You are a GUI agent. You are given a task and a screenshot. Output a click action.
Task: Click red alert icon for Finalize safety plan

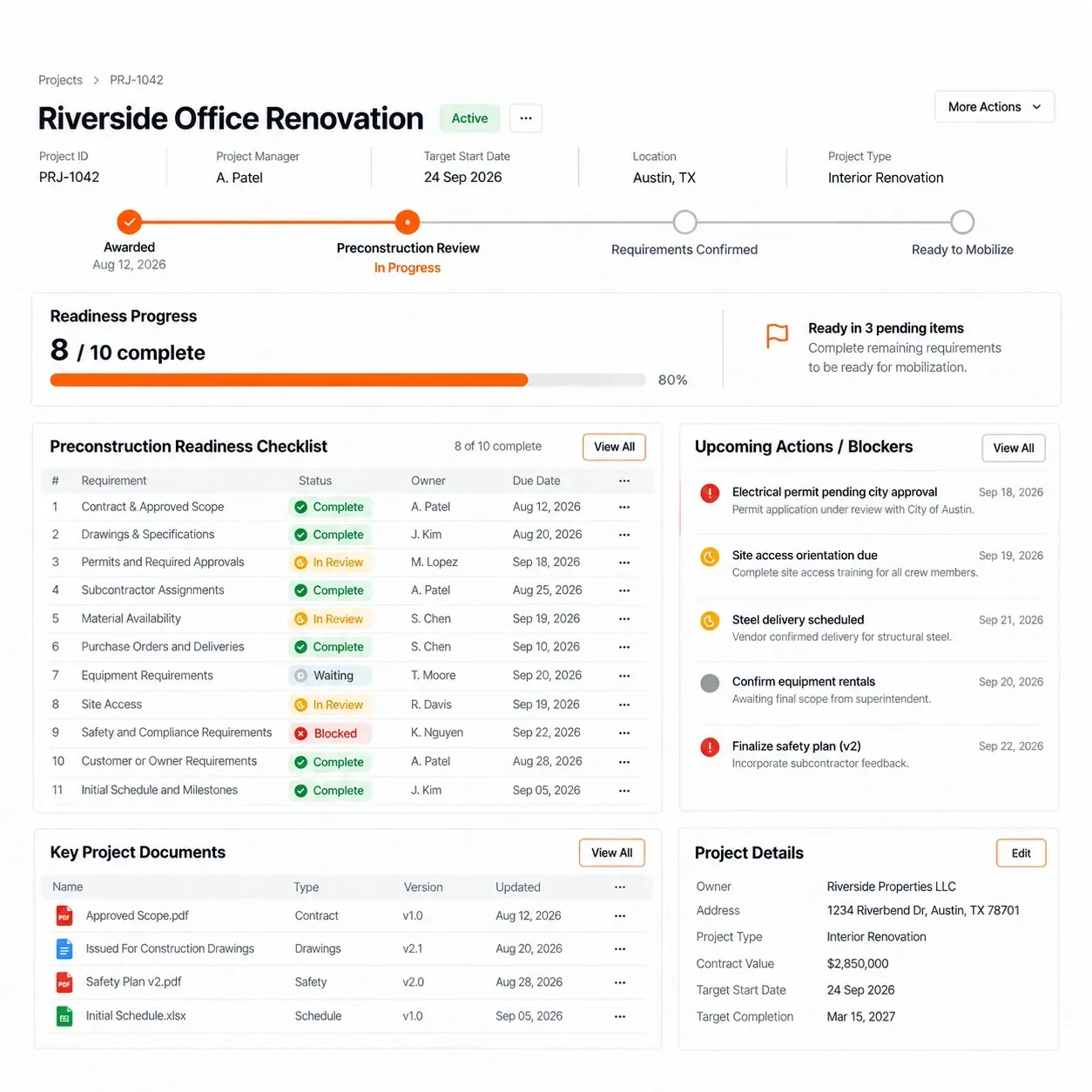coord(710,747)
